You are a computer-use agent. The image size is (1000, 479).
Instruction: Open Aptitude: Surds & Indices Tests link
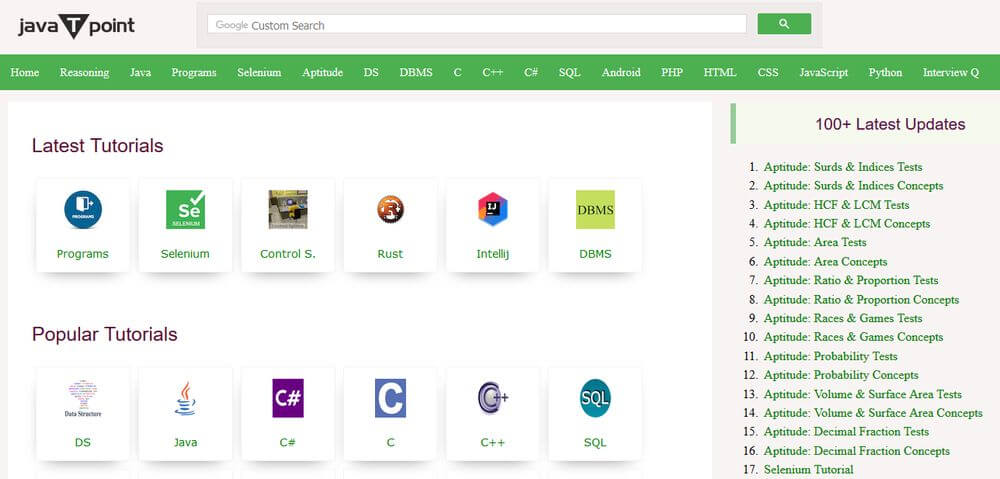(x=842, y=167)
